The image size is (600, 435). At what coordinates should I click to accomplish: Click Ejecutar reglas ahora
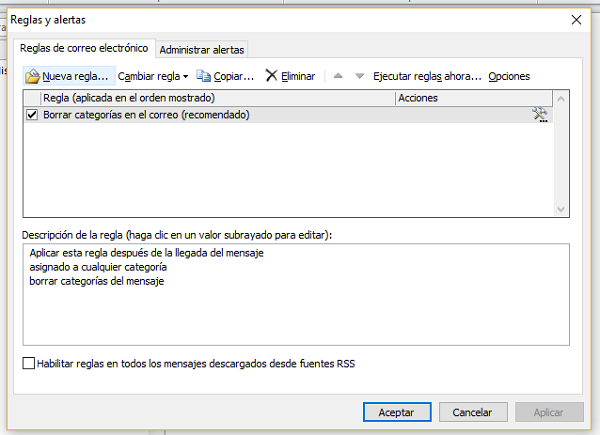click(x=427, y=76)
